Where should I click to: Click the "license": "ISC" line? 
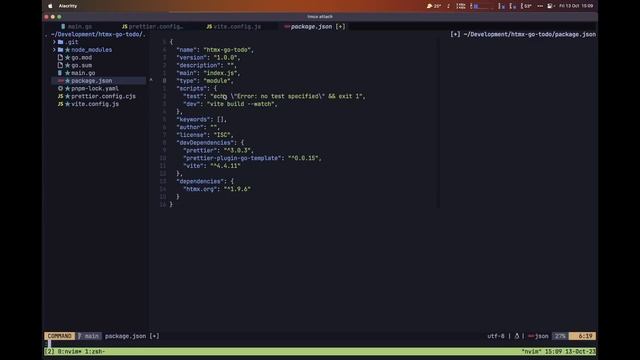tap(205, 135)
